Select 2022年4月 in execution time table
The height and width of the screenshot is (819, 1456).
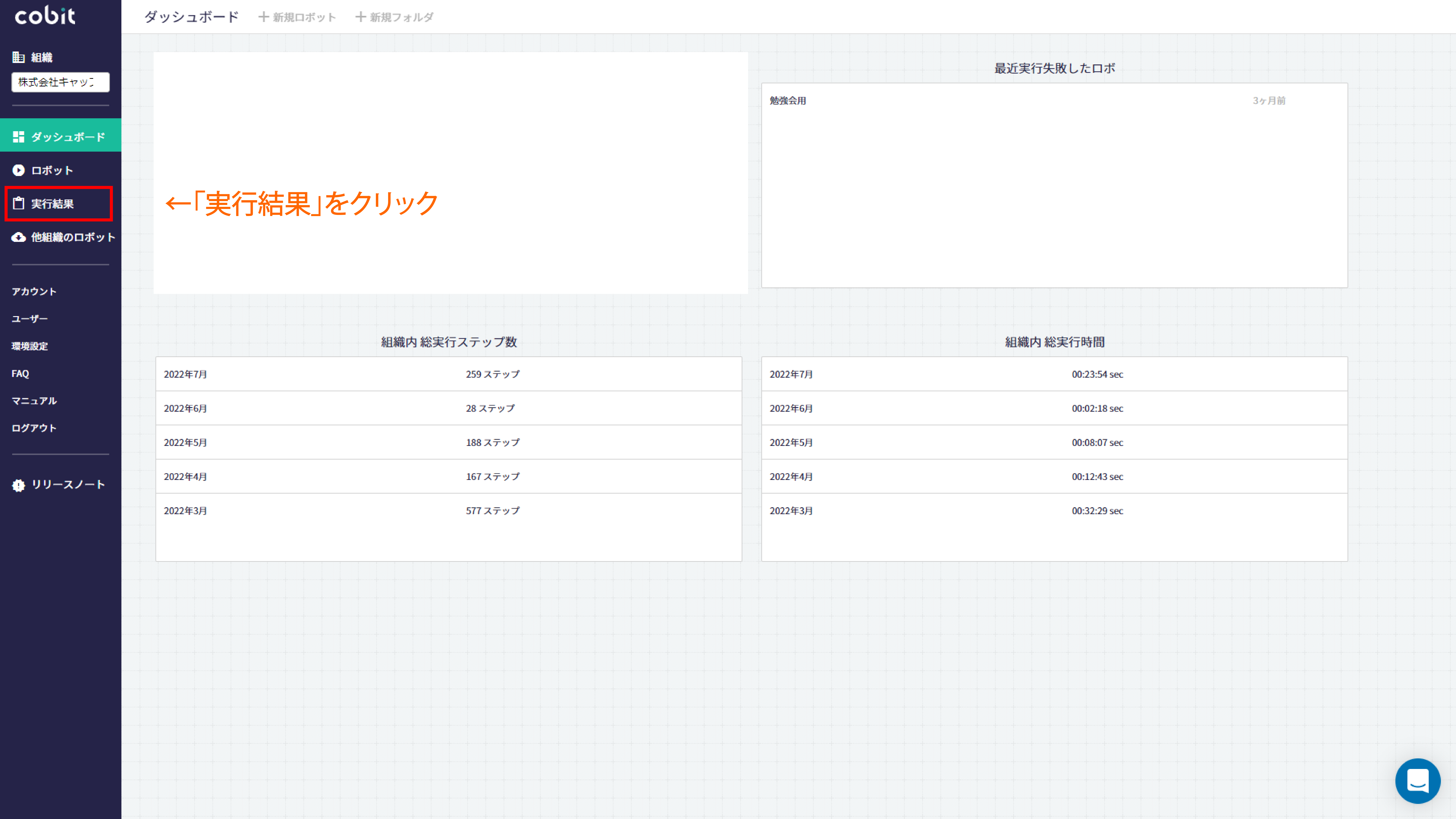[x=791, y=476]
